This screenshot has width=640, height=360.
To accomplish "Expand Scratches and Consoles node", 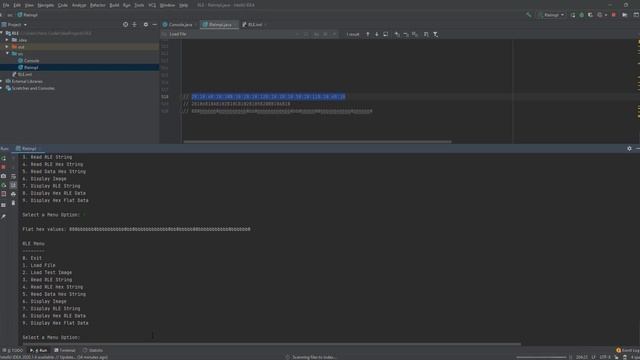I will point(2,88).
